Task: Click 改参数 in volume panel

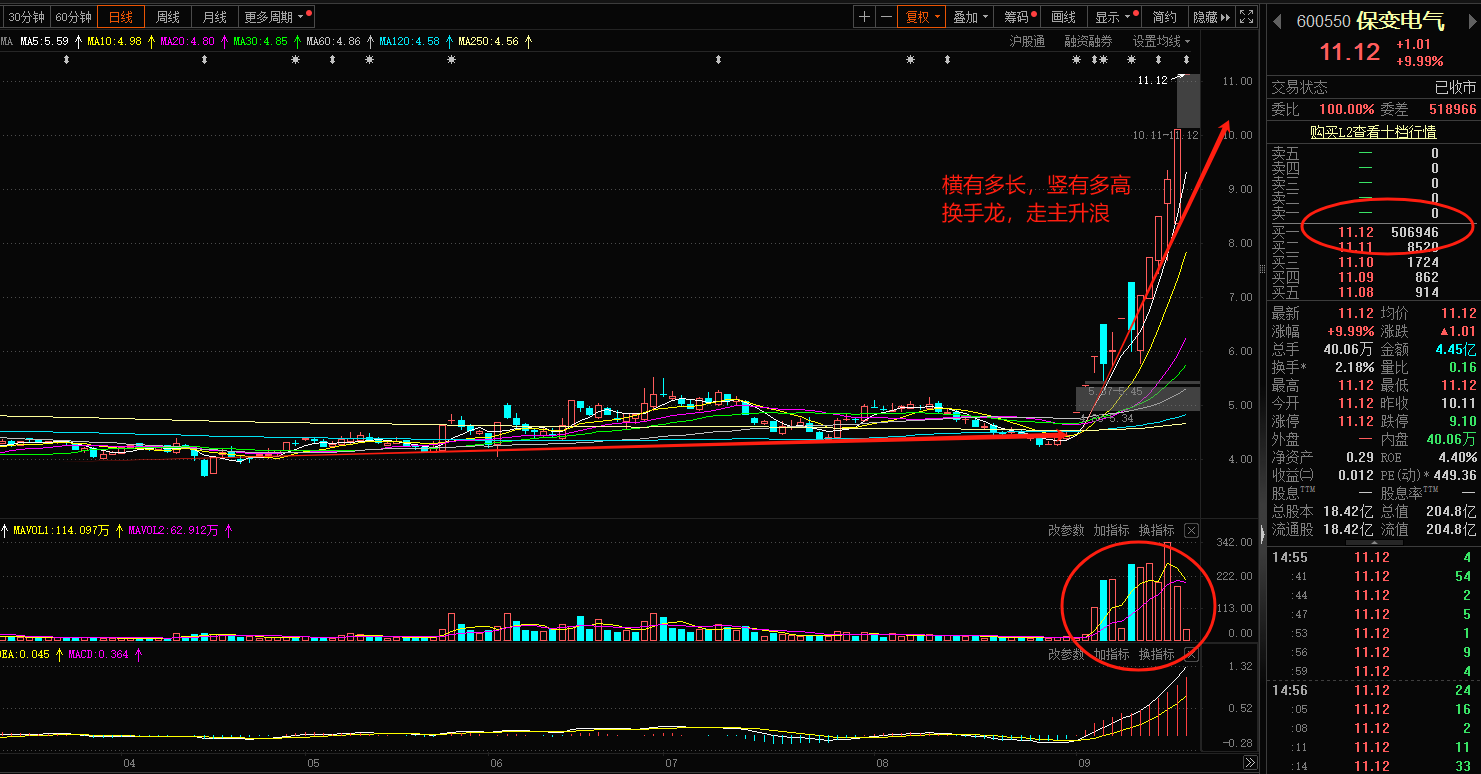Action: click(1066, 530)
